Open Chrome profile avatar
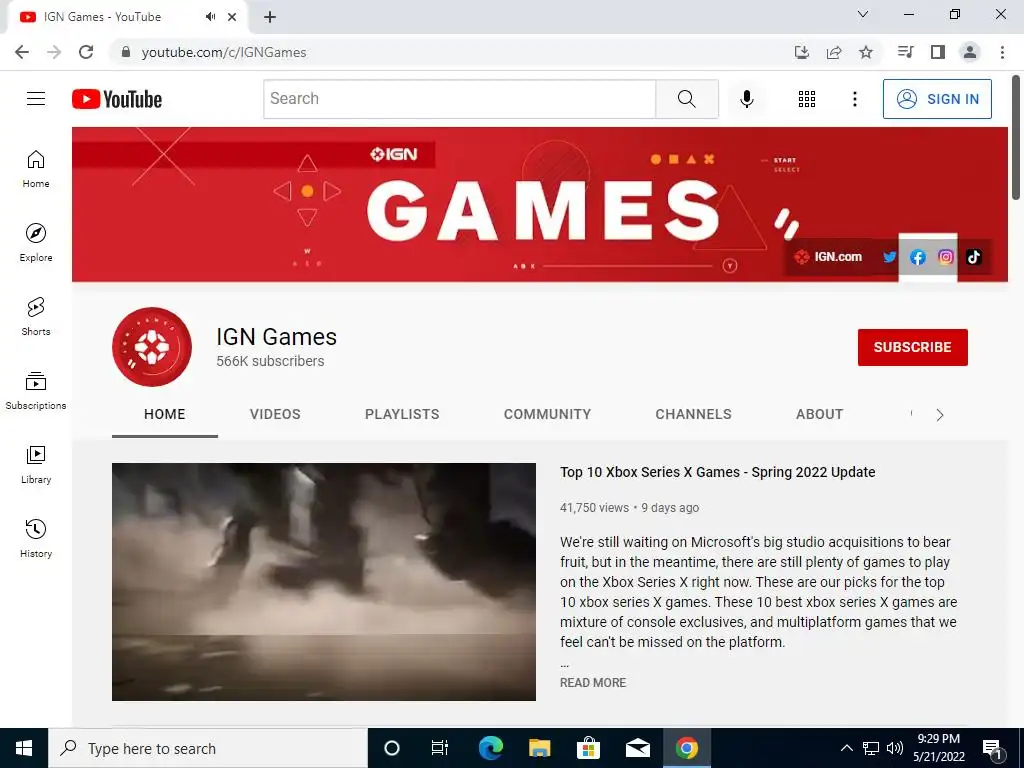 click(x=970, y=52)
